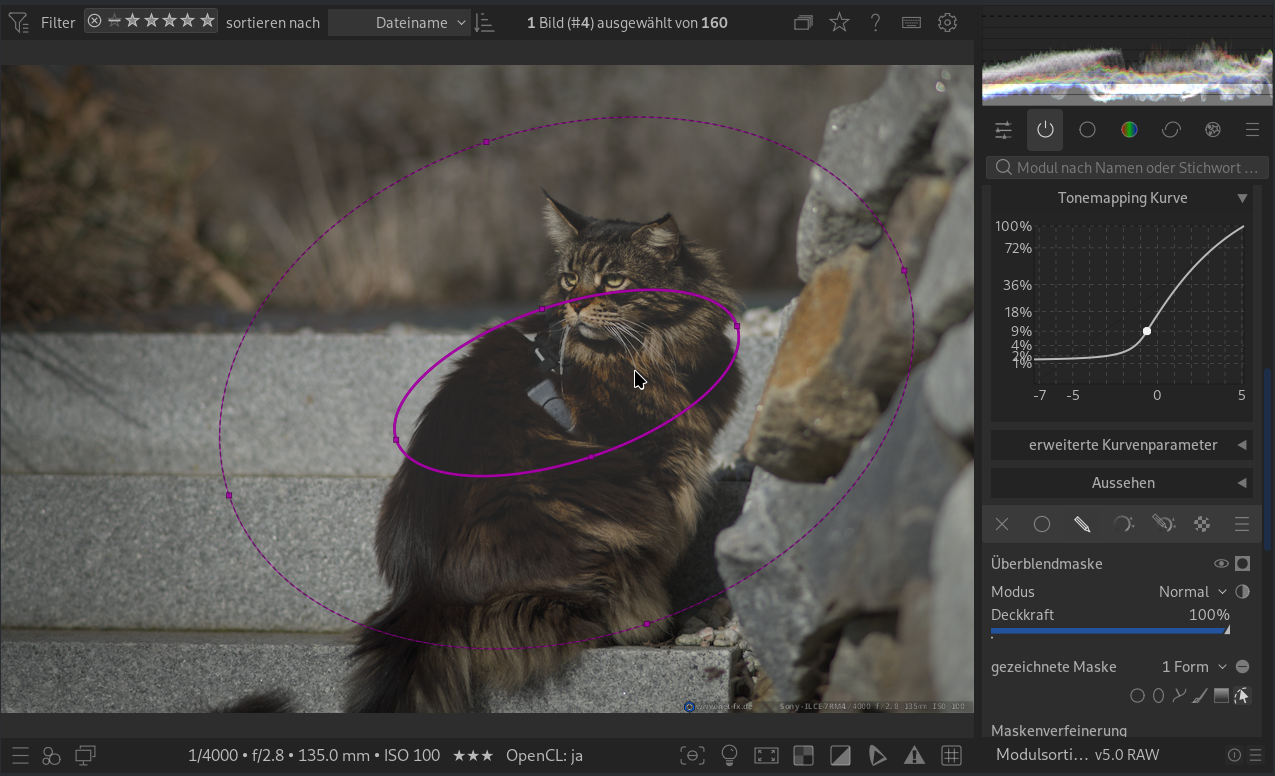Open the gear settings preferences
This screenshot has width=1275, height=776.
(947, 22)
